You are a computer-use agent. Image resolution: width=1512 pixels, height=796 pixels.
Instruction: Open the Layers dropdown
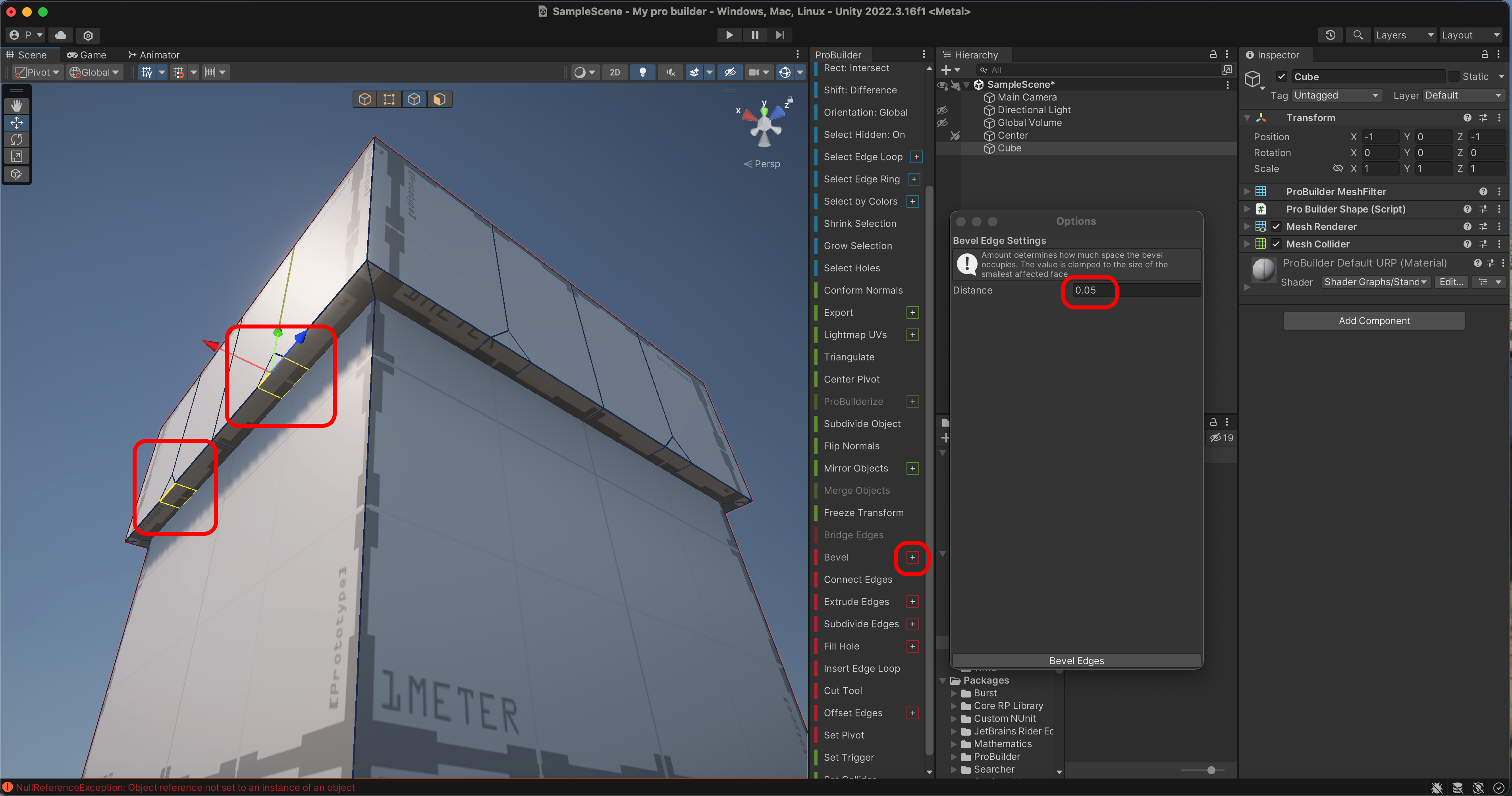point(1404,35)
